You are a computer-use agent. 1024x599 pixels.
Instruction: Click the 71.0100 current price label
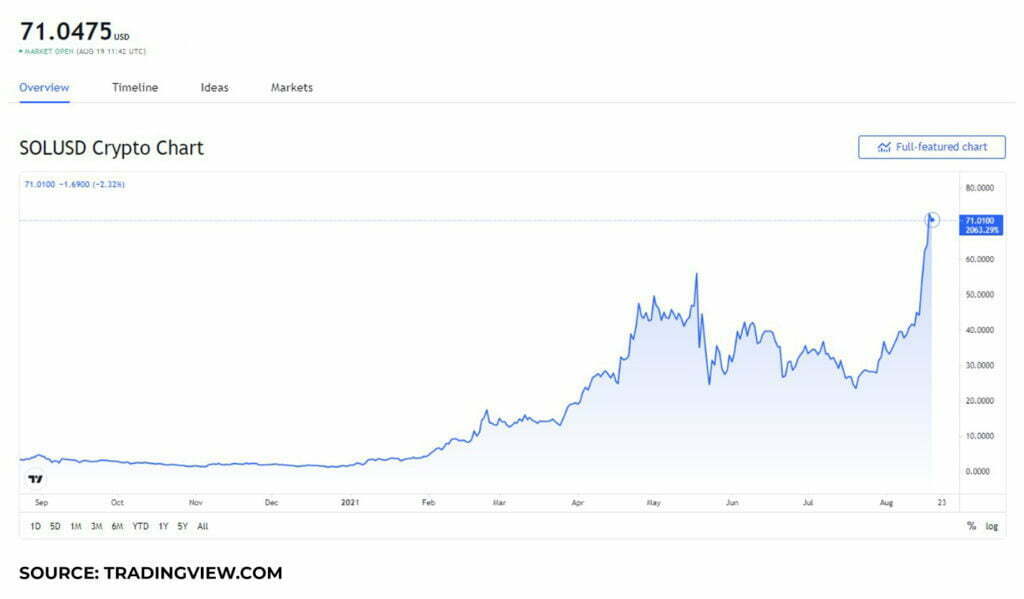(x=978, y=219)
